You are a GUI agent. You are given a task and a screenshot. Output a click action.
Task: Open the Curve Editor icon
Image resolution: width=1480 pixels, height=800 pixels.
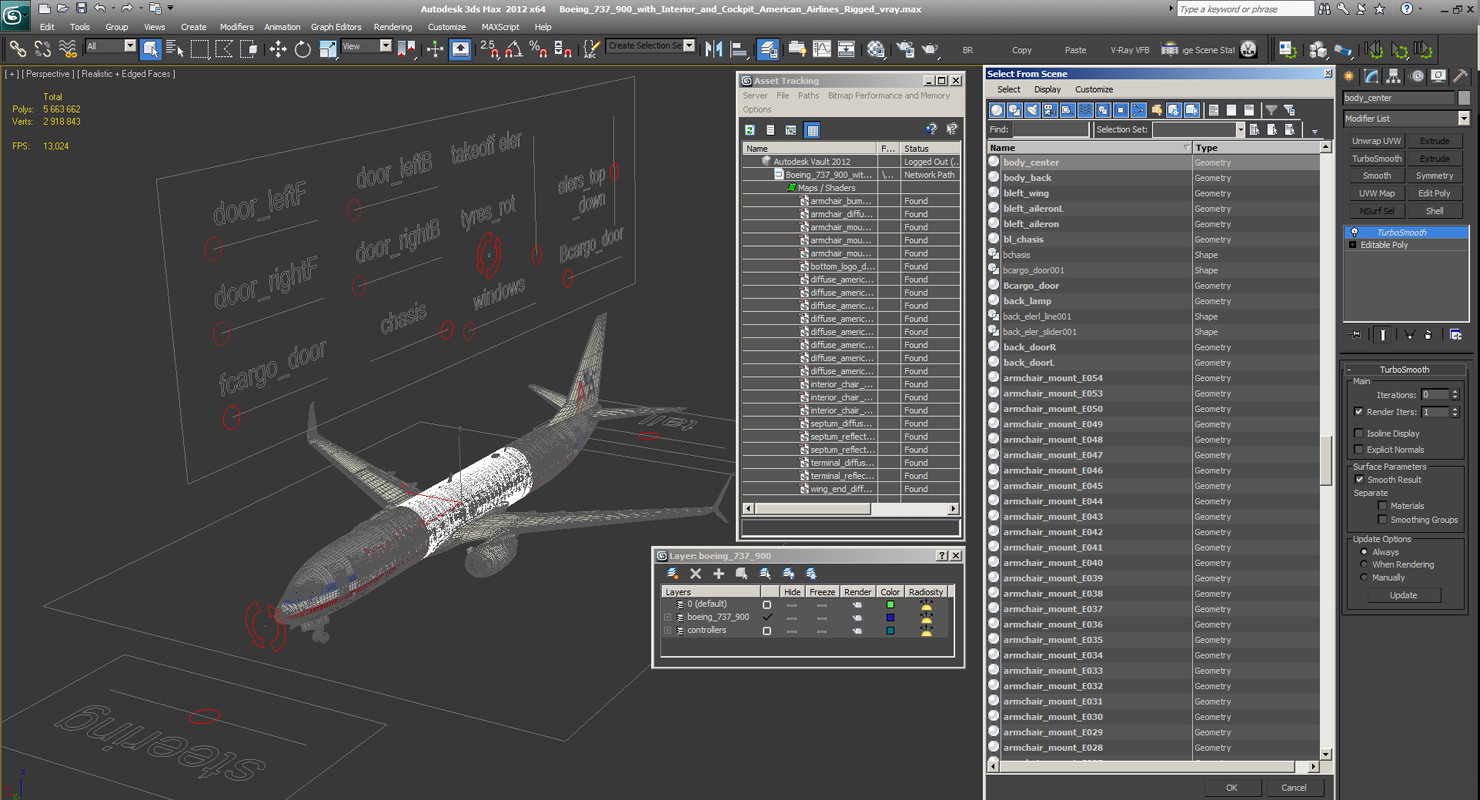[822, 48]
